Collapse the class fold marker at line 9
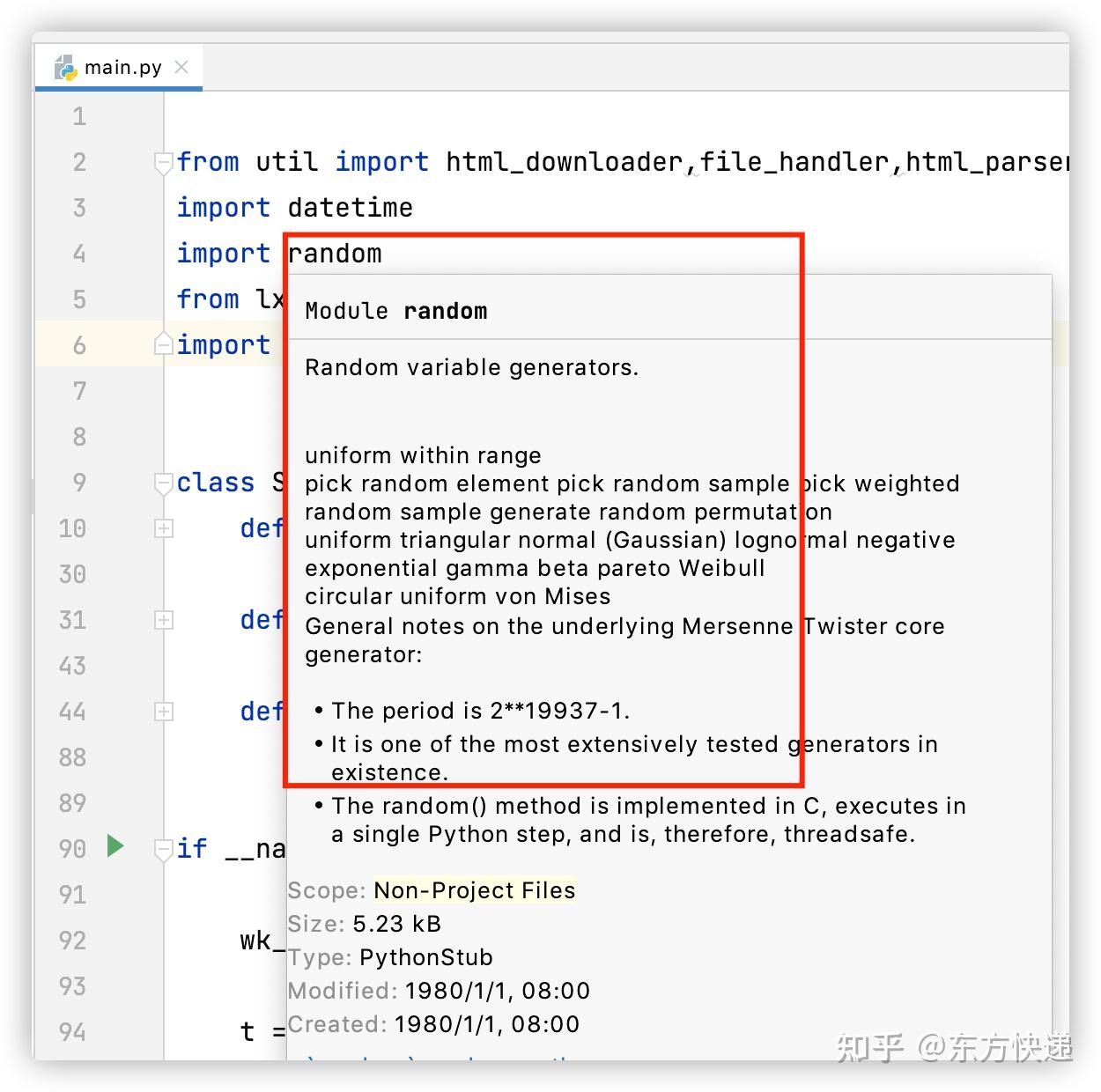Viewport: 1101px width, 1092px height. (163, 483)
